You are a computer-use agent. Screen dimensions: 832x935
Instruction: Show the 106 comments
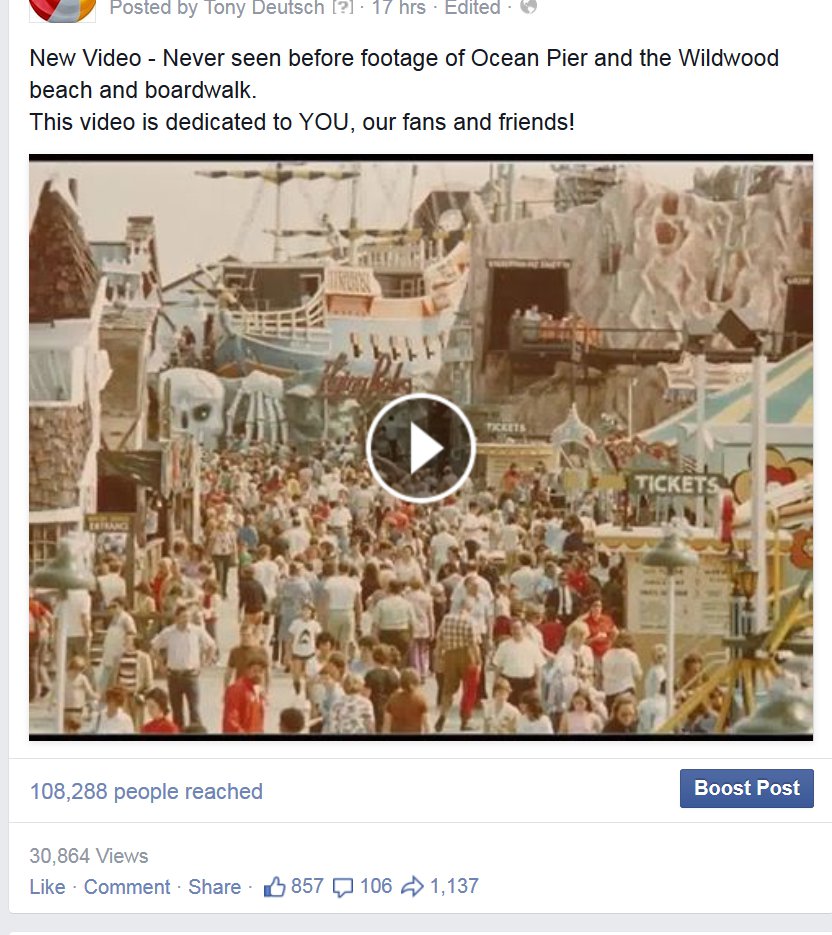pyautogui.click(x=376, y=886)
